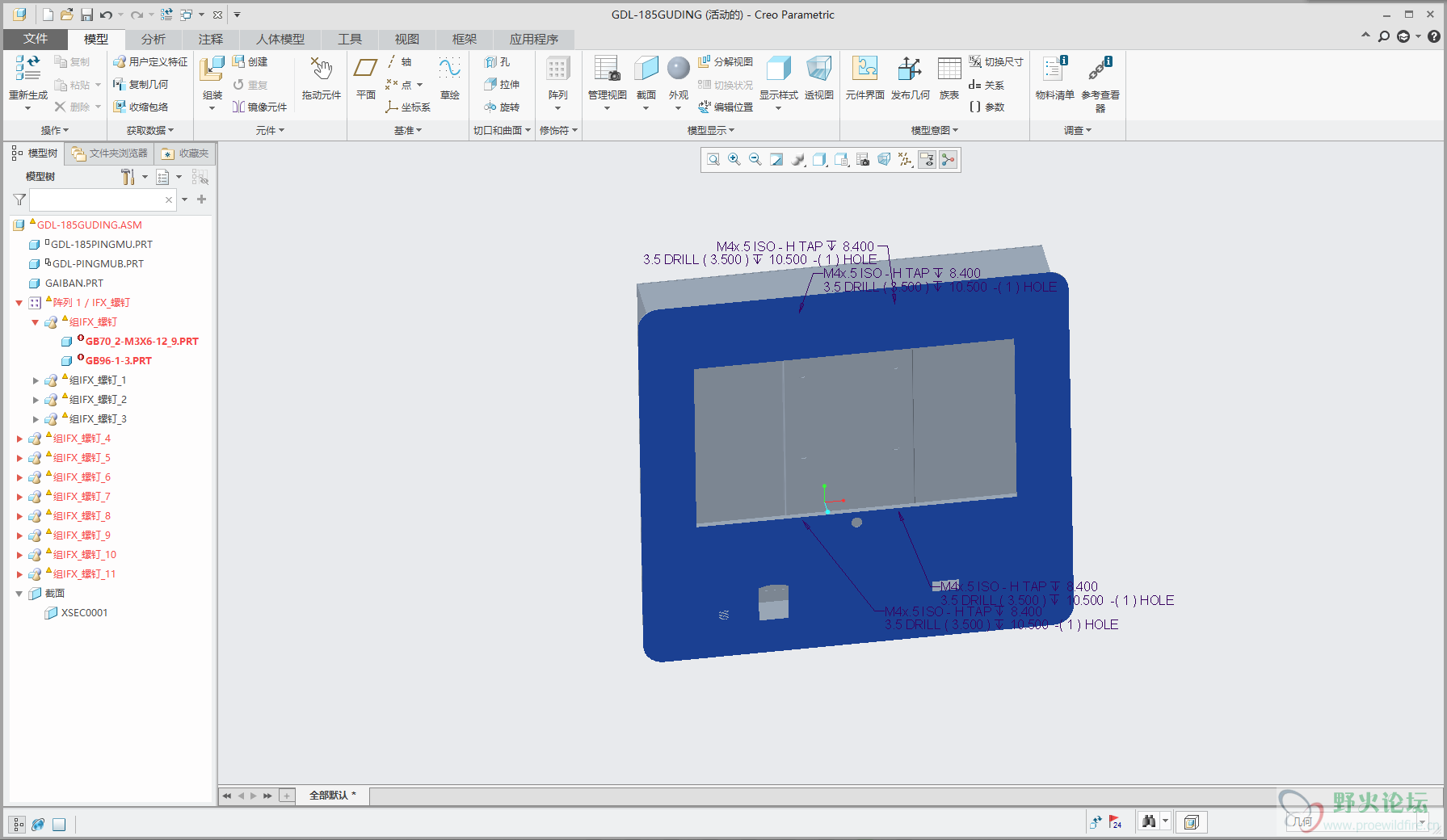Click the Save icon in quick access toolbar
This screenshot has width=1447, height=840.
(87, 15)
